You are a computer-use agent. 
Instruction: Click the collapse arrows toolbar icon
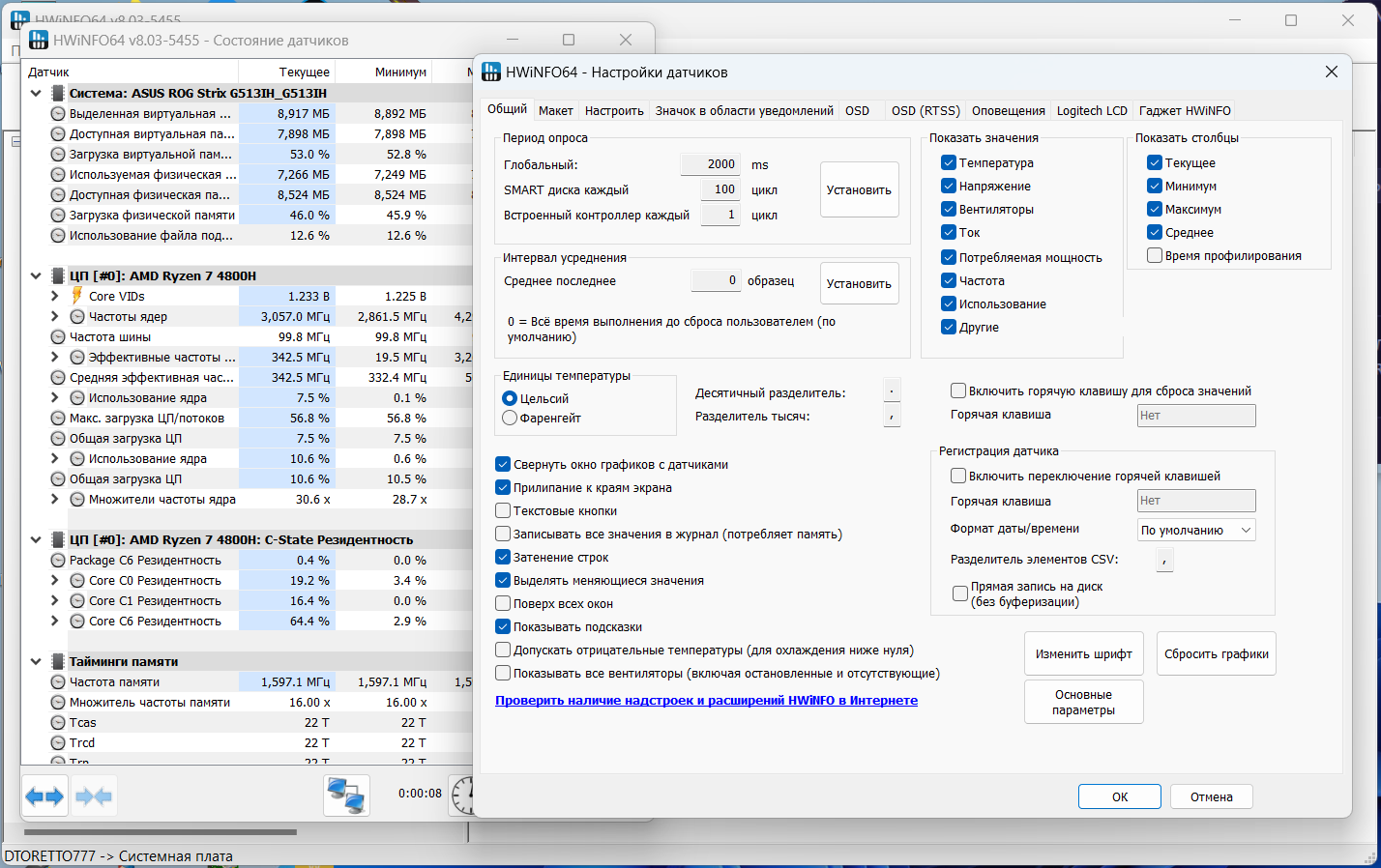(94, 796)
